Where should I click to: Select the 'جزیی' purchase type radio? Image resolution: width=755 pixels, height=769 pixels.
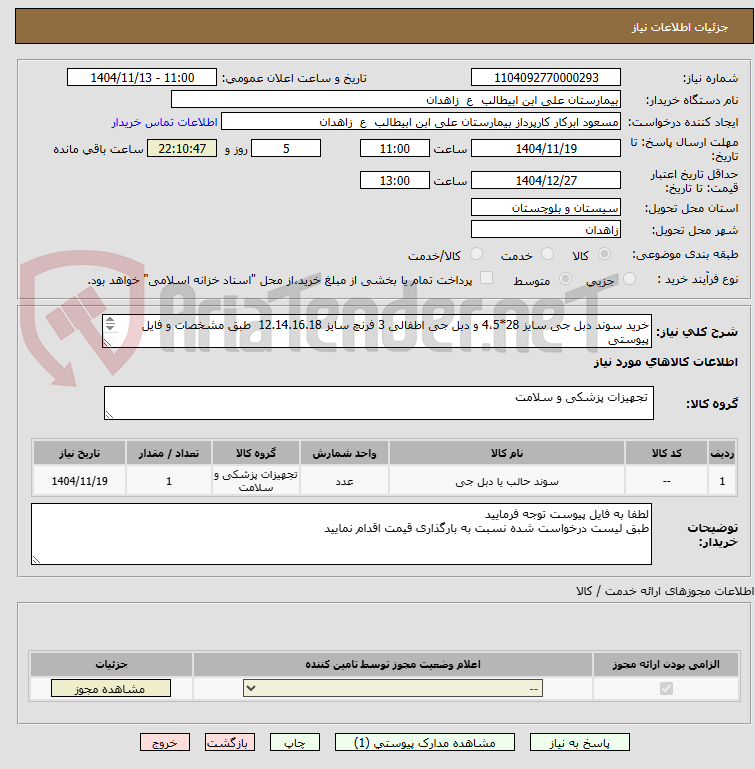click(629, 279)
